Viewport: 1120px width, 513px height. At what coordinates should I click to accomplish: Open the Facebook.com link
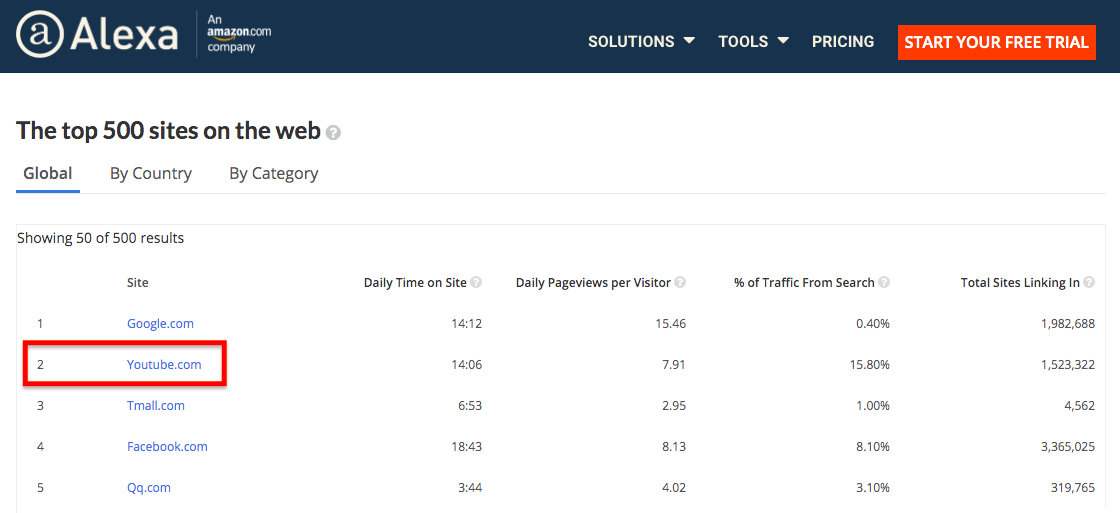point(167,447)
